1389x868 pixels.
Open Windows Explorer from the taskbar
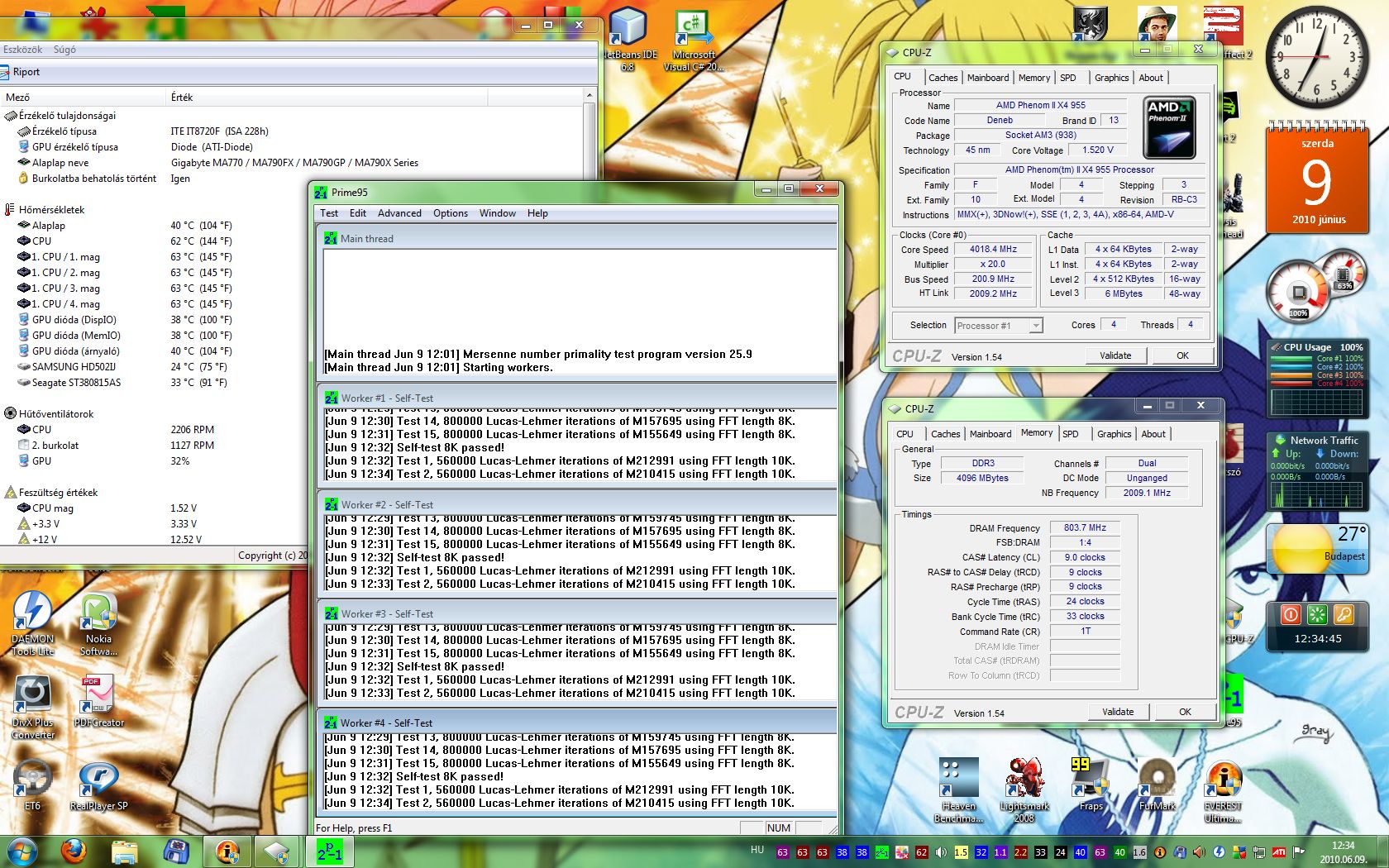(125, 851)
